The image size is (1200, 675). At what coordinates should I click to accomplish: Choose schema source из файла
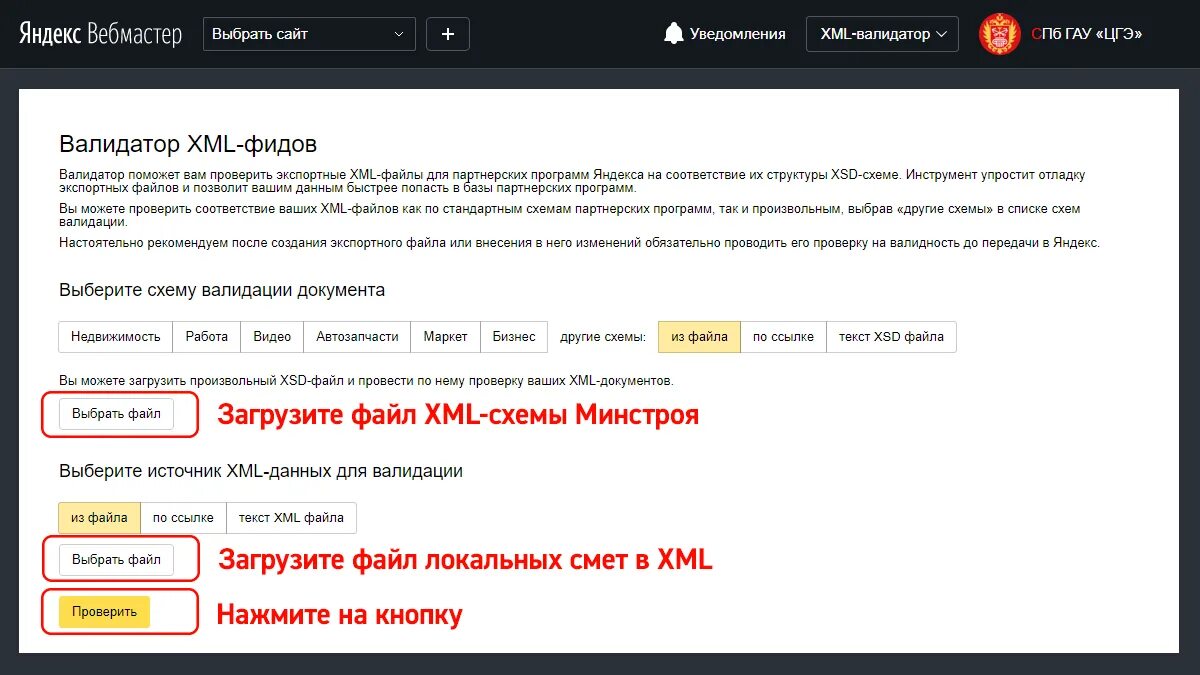[x=699, y=337]
